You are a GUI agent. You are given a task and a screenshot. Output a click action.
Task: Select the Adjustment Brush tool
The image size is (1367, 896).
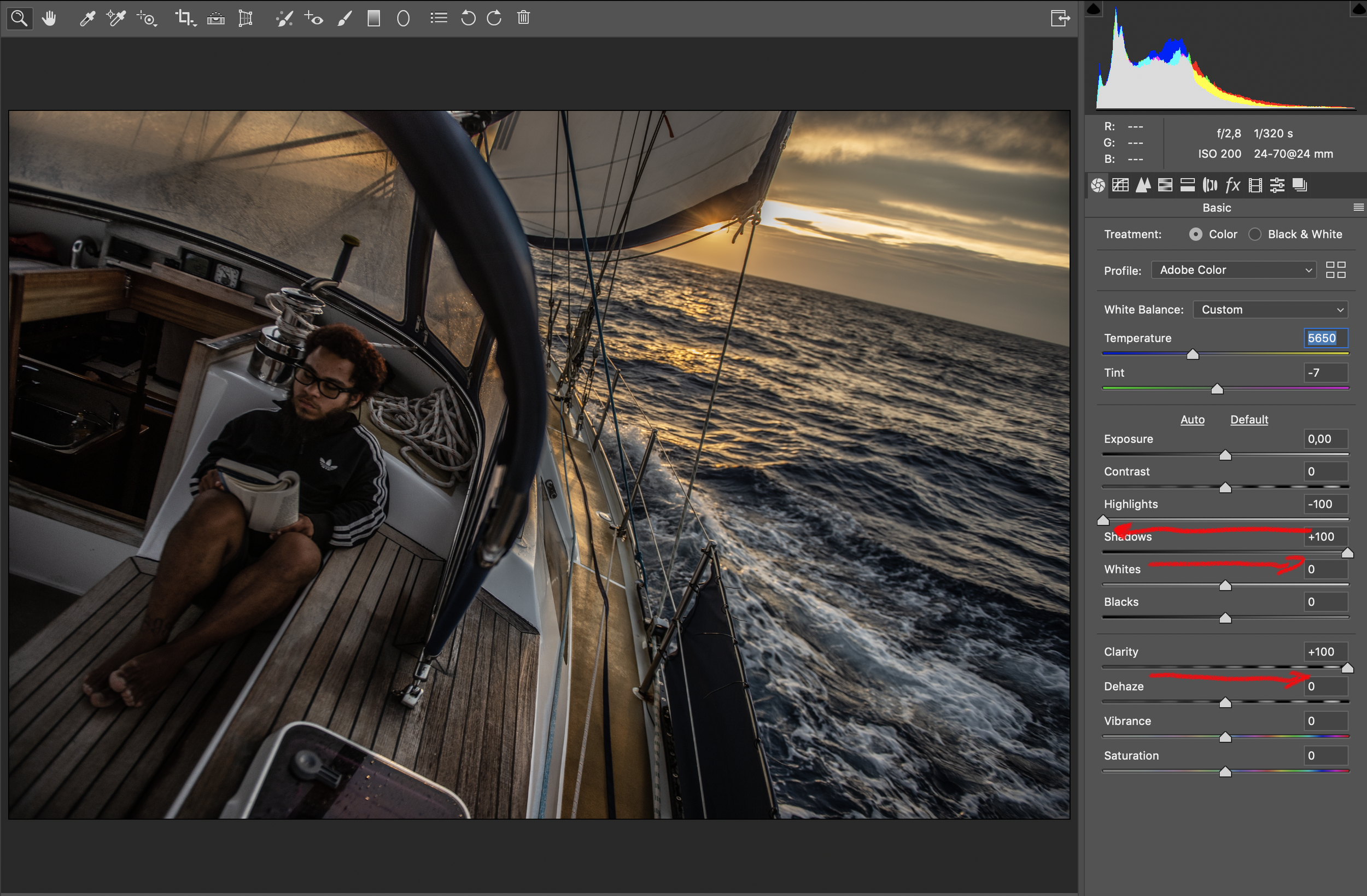pos(344,19)
